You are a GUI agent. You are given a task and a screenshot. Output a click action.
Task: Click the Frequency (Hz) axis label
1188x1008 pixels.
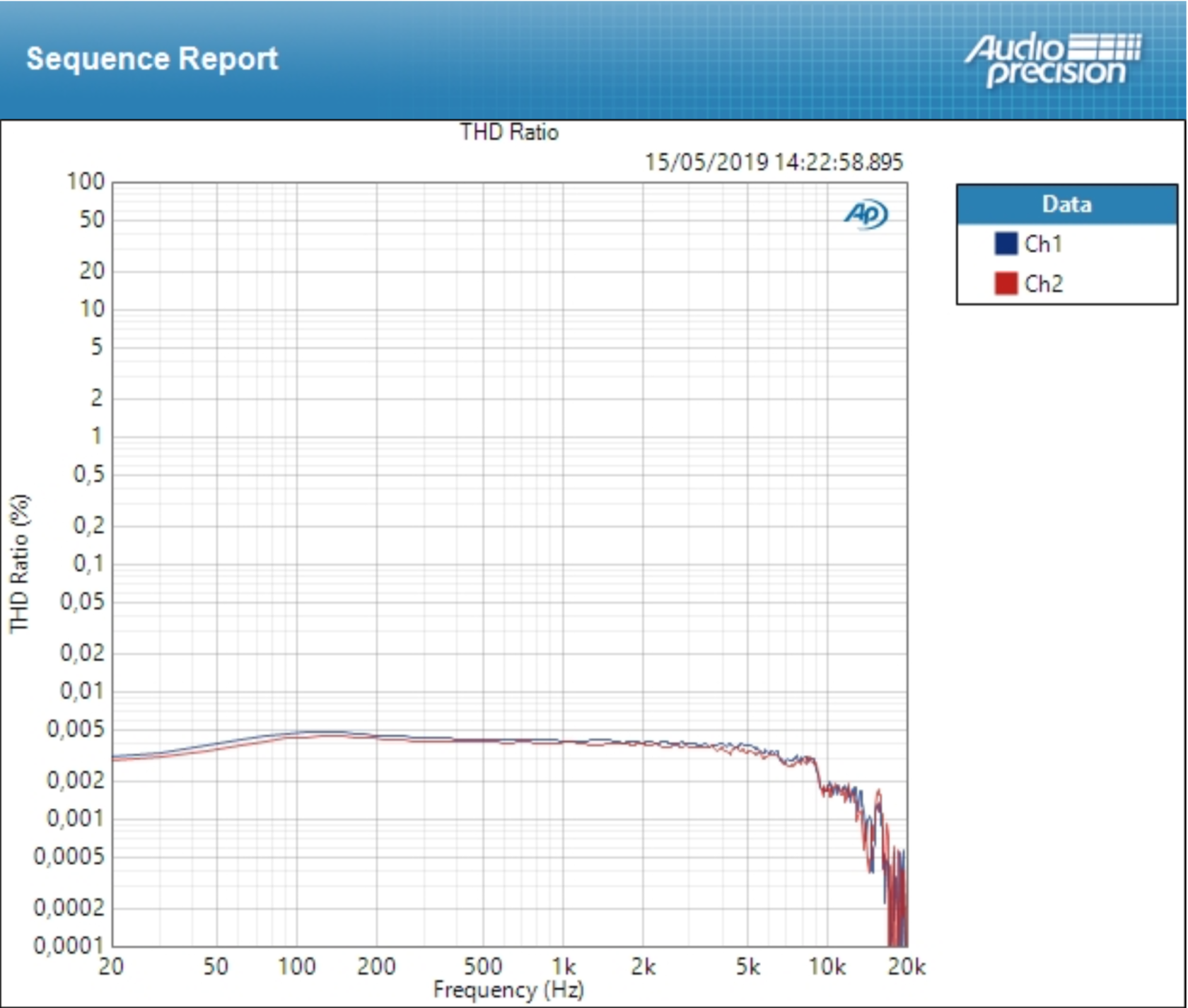click(508, 990)
